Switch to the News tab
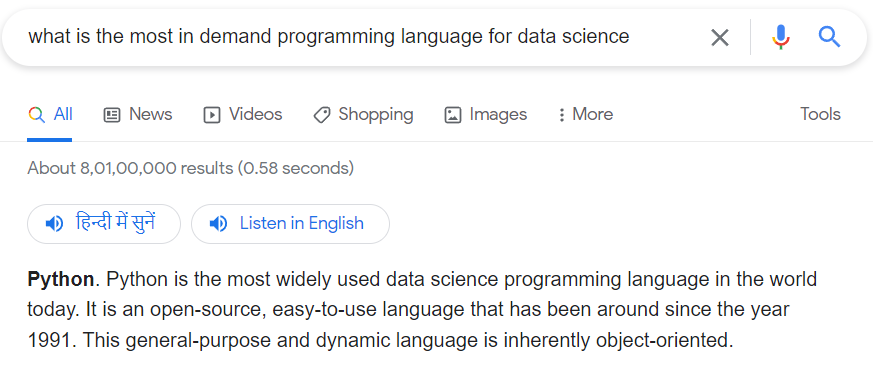Image resolution: width=873 pixels, height=376 pixels. click(x=138, y=114)
